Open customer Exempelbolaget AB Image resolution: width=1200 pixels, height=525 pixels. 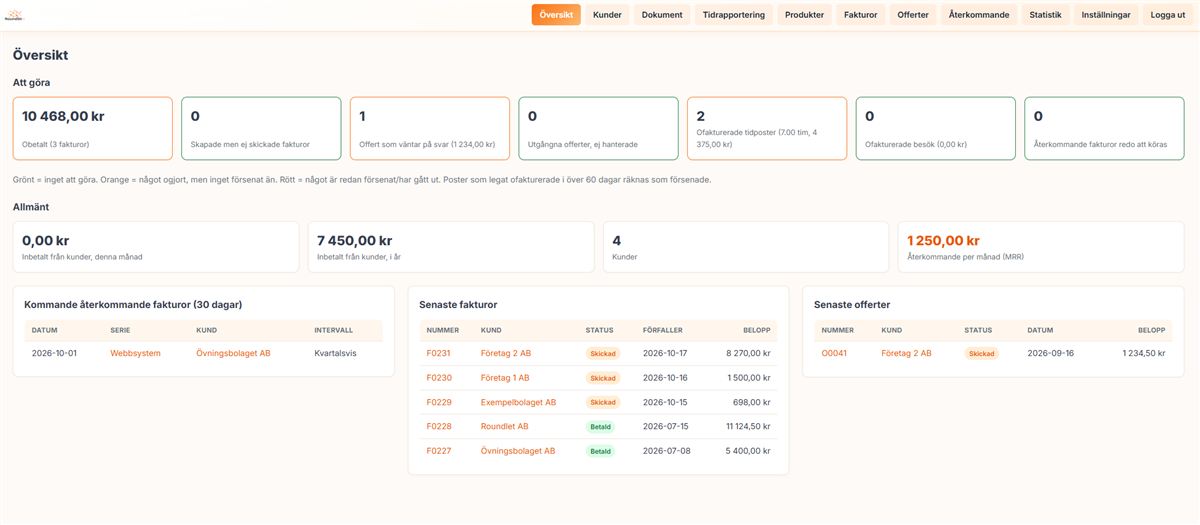[518, 402]
